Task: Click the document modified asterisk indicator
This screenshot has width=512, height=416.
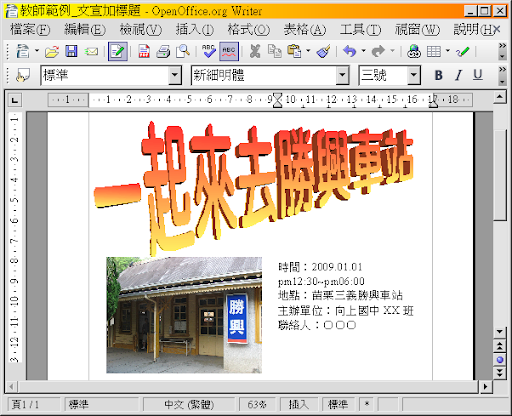Action: coord(367,405)
